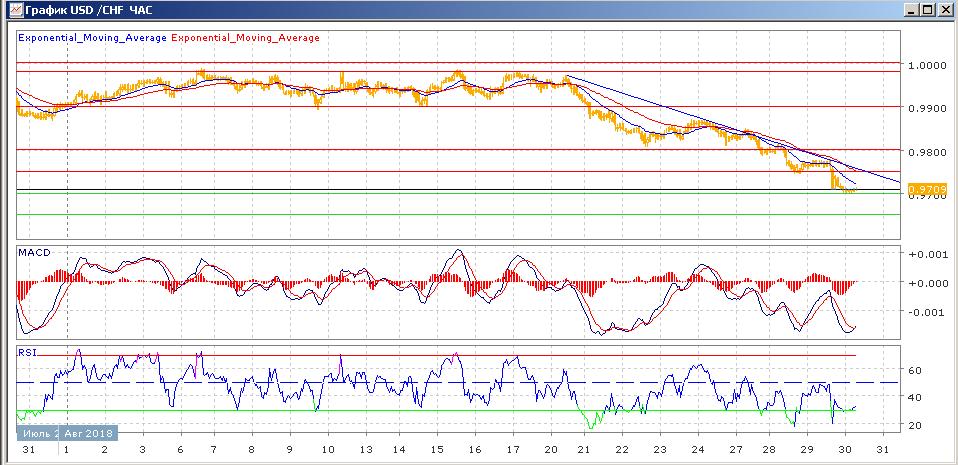
Task: Click the 0.9800 price axis label
Action: point(926,152)
